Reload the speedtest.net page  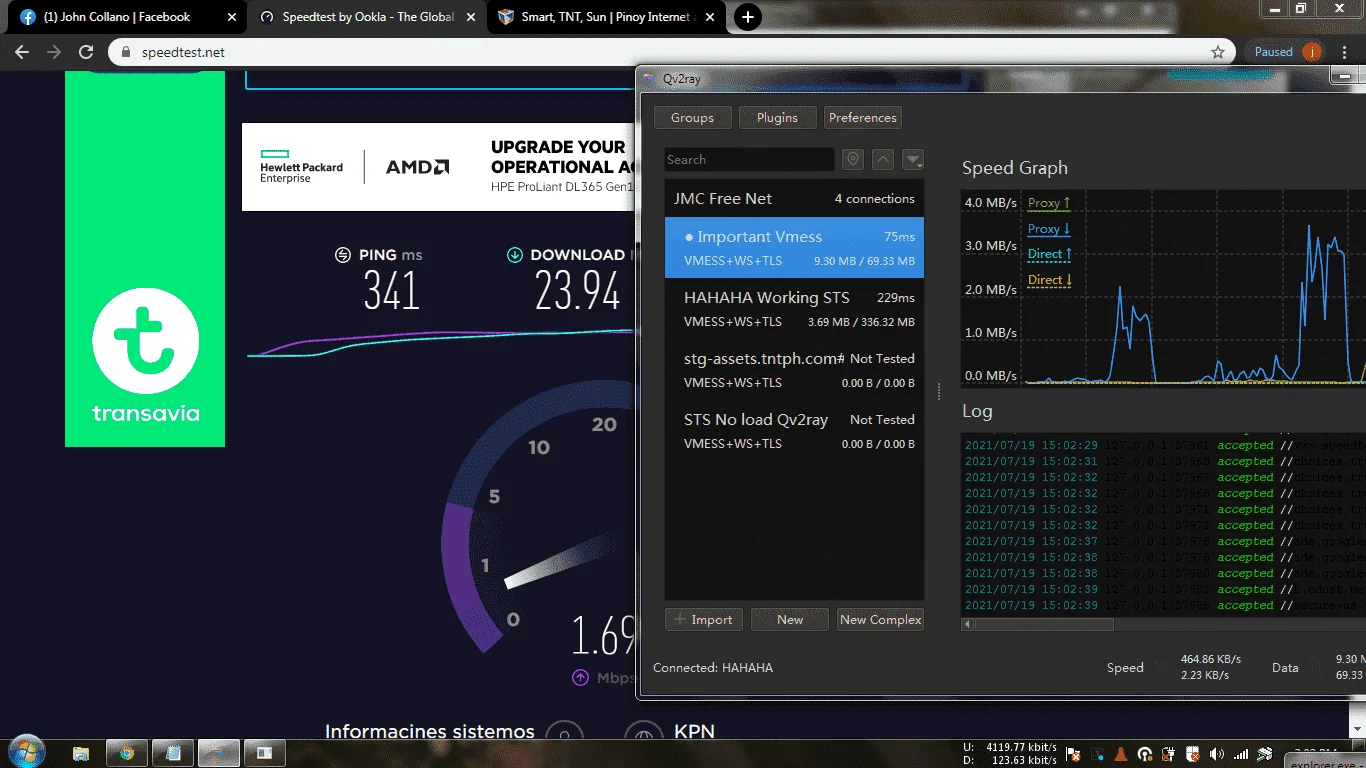pyautogui.click(x=86, y=52)
